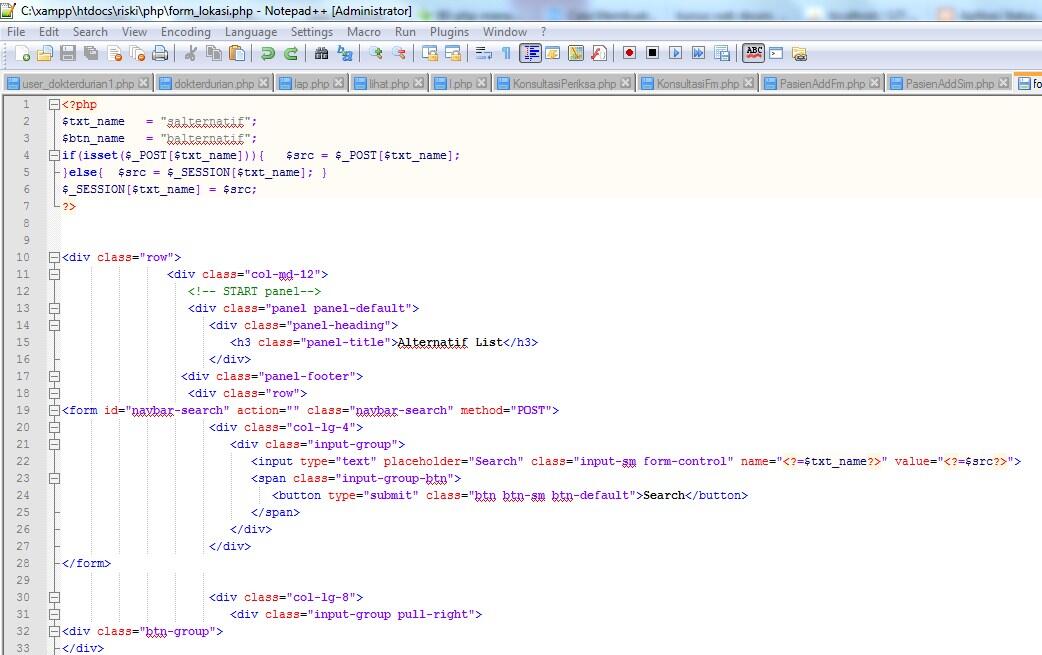The width and height of the screenshot is (1042, 655).
Task: Open the ? help menu
Action: coord(543,32)
